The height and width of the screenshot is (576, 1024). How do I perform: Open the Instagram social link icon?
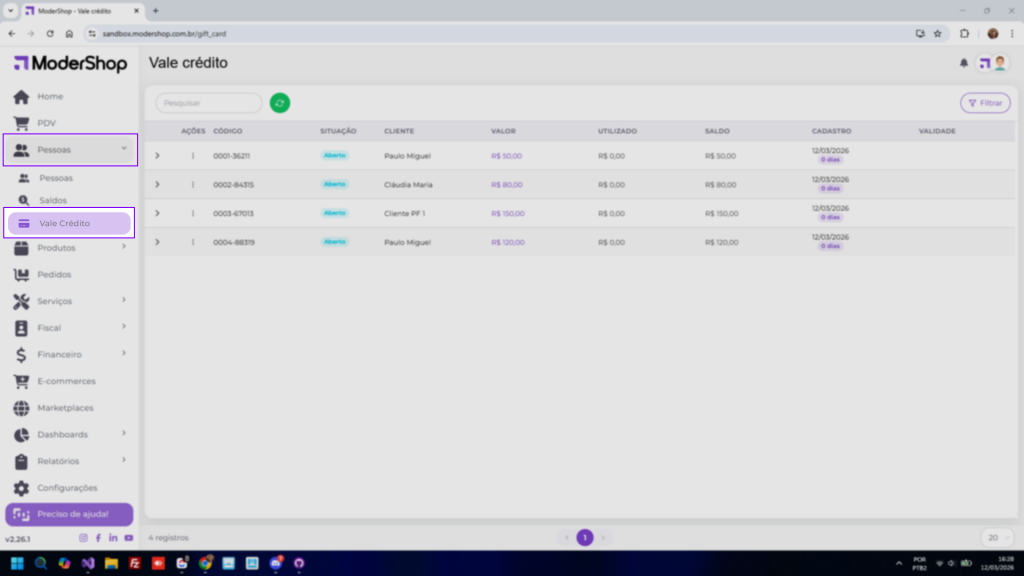point(83,538)
